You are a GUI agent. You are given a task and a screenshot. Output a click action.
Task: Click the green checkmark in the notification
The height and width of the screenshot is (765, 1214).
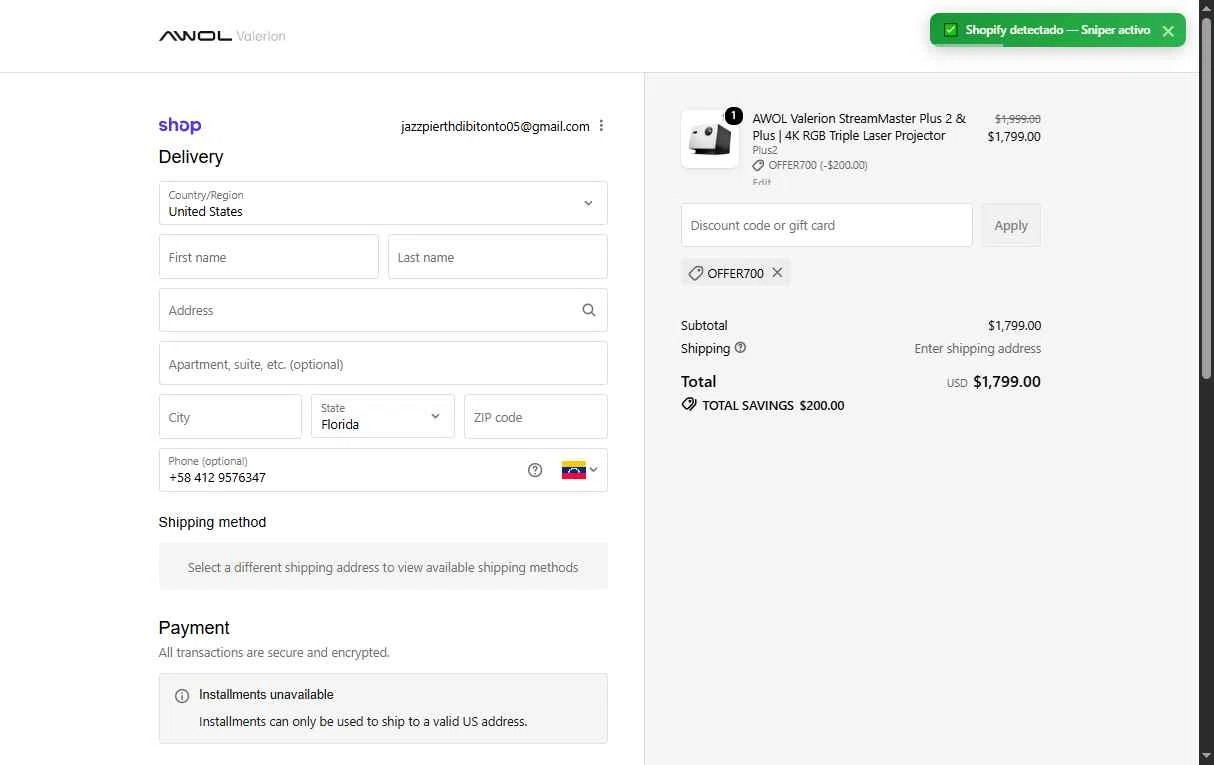(951, 30)
